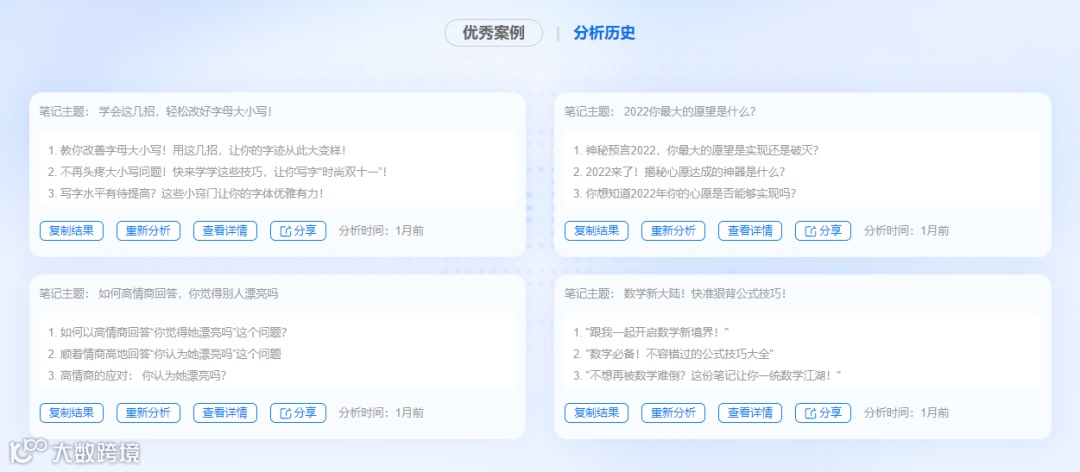Select title 你想知道2022年你的心愿是否能够实现吗

pos(685,194)
